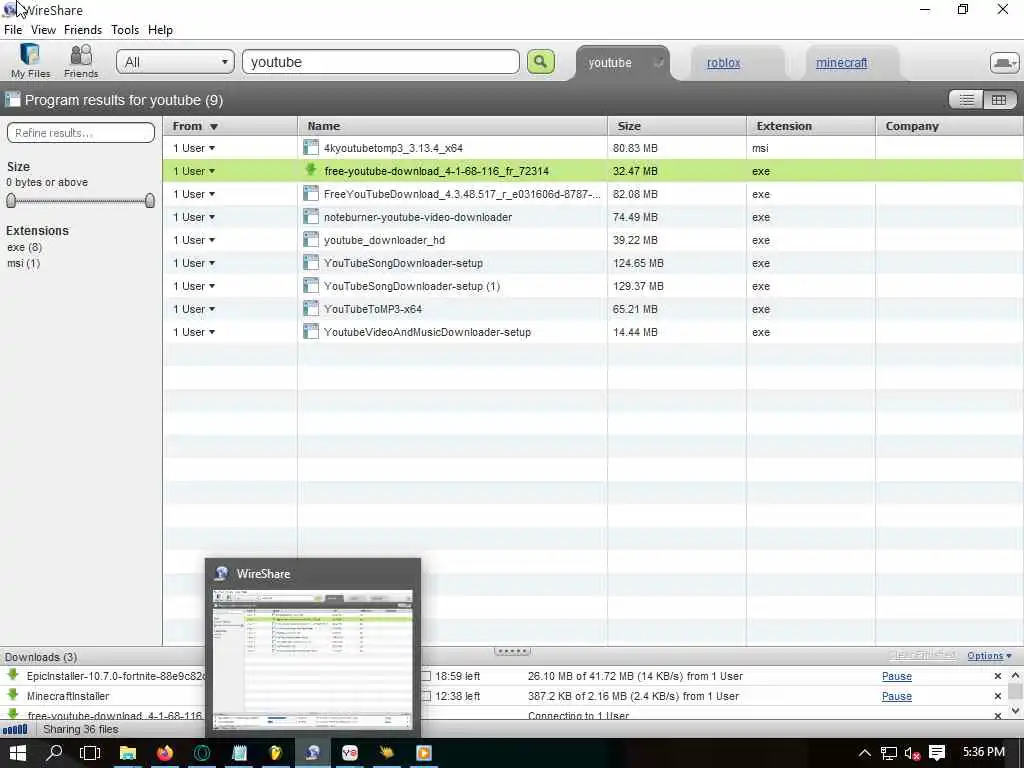Filter results by exe (8) extension
Image resolution: width=1024 pixels, height=768 pixels.
[24, 248]
